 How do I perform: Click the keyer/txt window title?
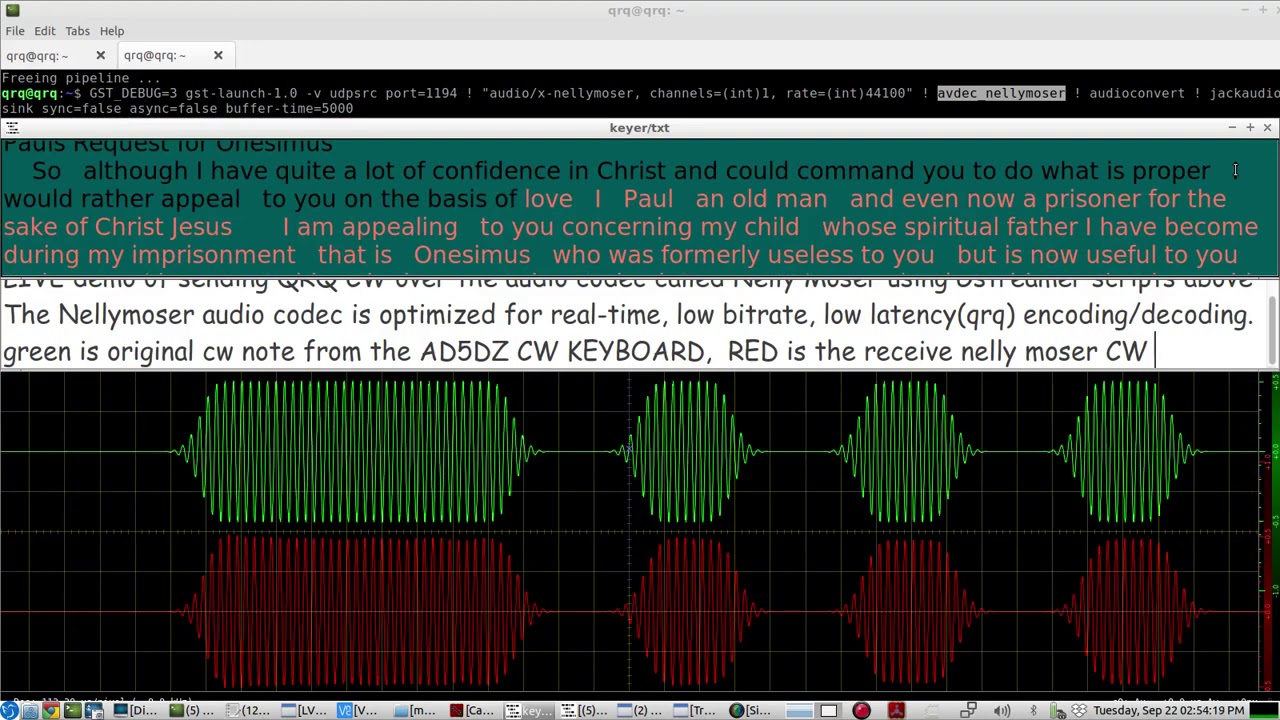639,128
